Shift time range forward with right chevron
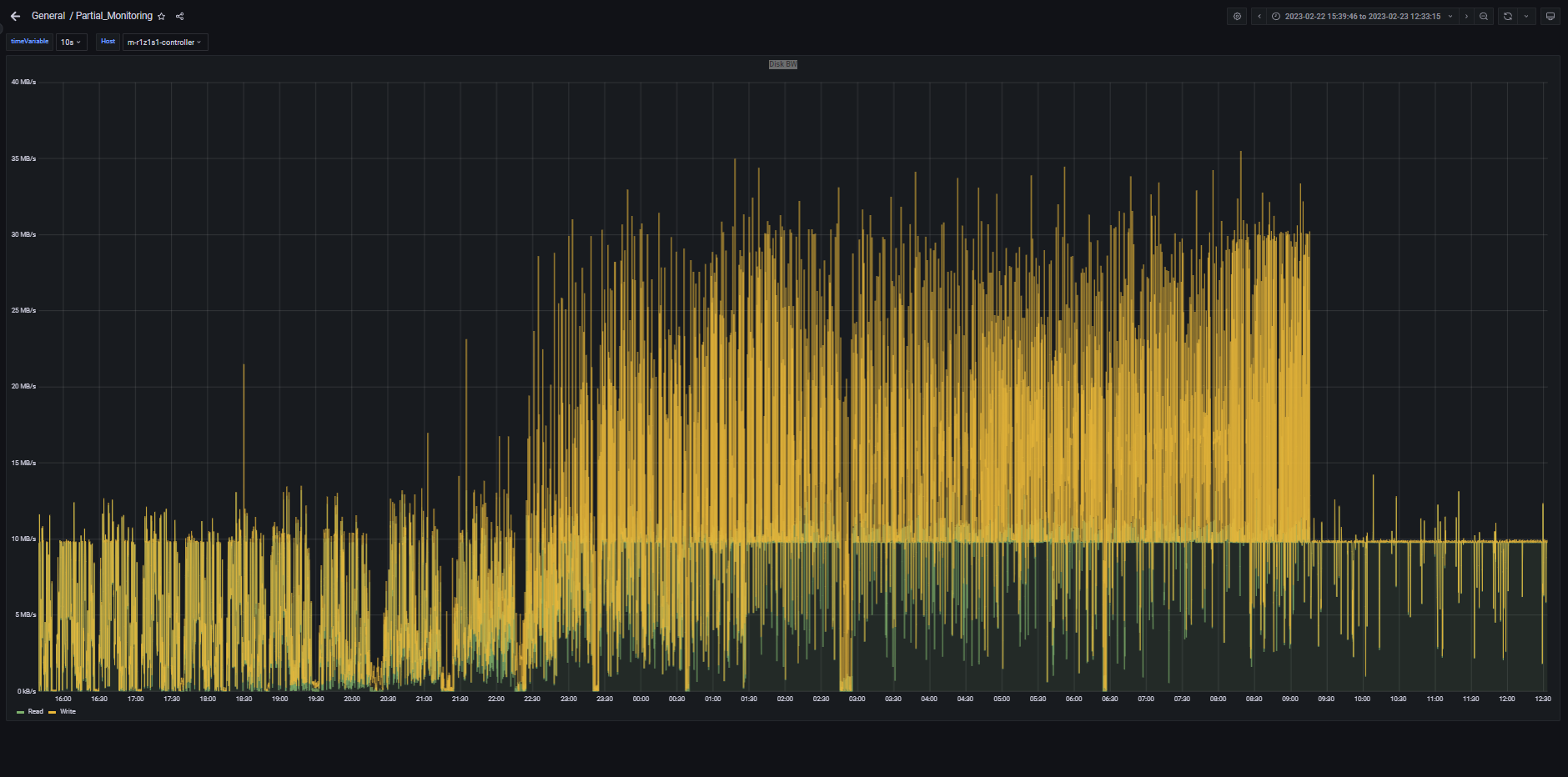Screen dimensions: 1568x777 click(1466, 16)
